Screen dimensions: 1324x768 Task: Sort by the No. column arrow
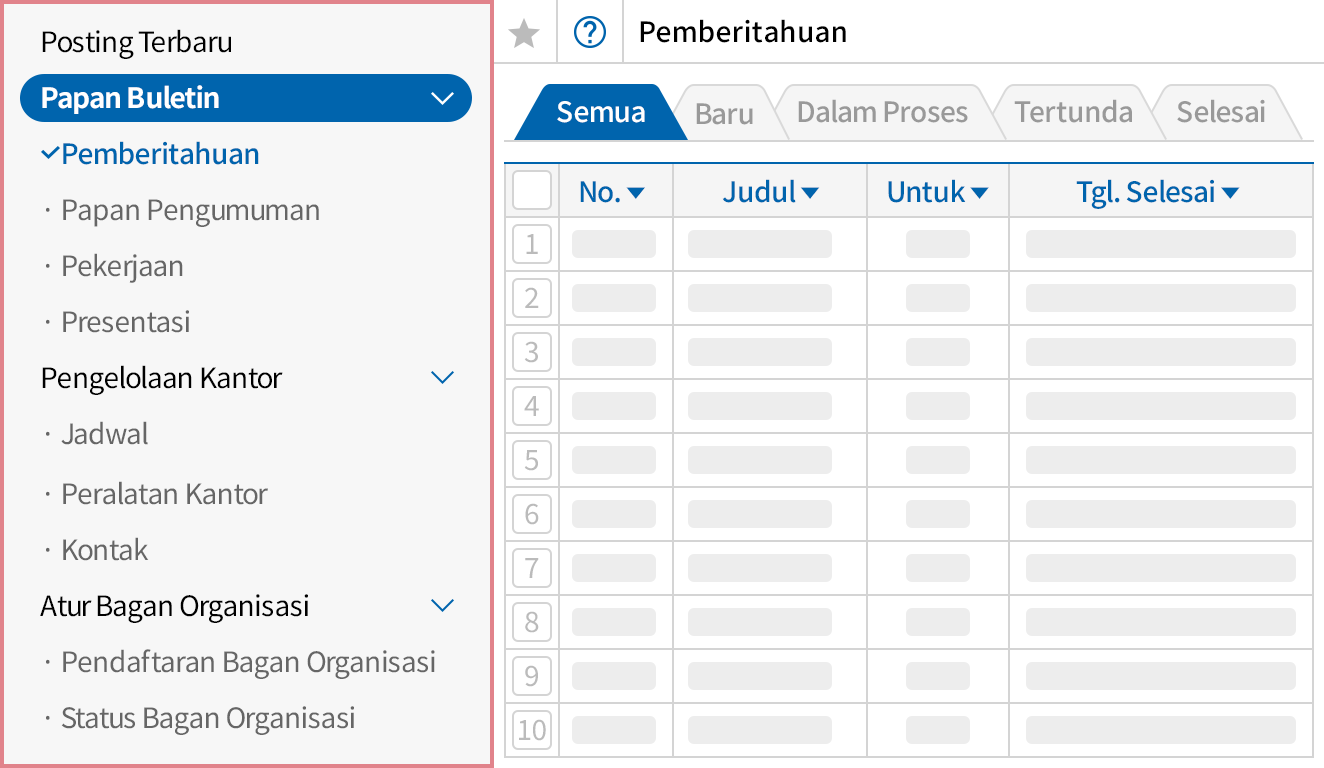click(636, 193)
